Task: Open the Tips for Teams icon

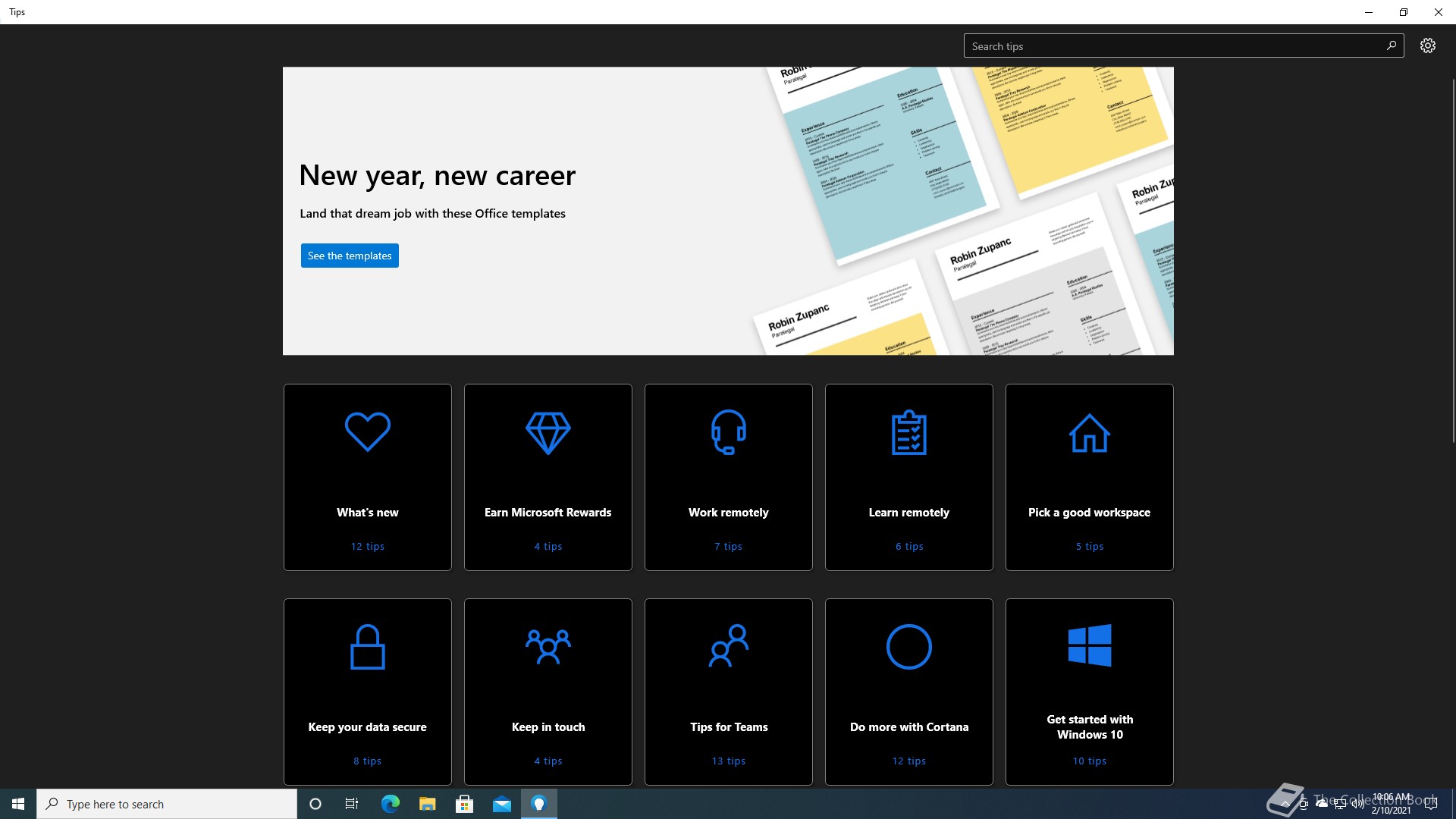Action: [x=729, y=646]
